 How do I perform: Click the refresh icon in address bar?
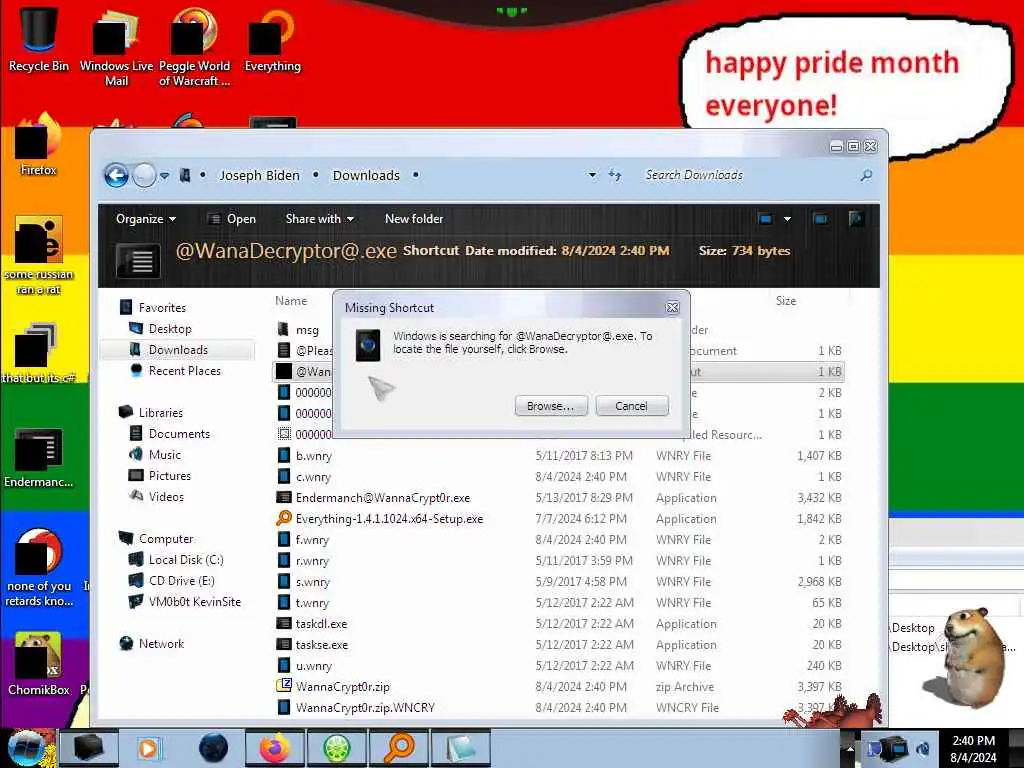tap(615, 175)
